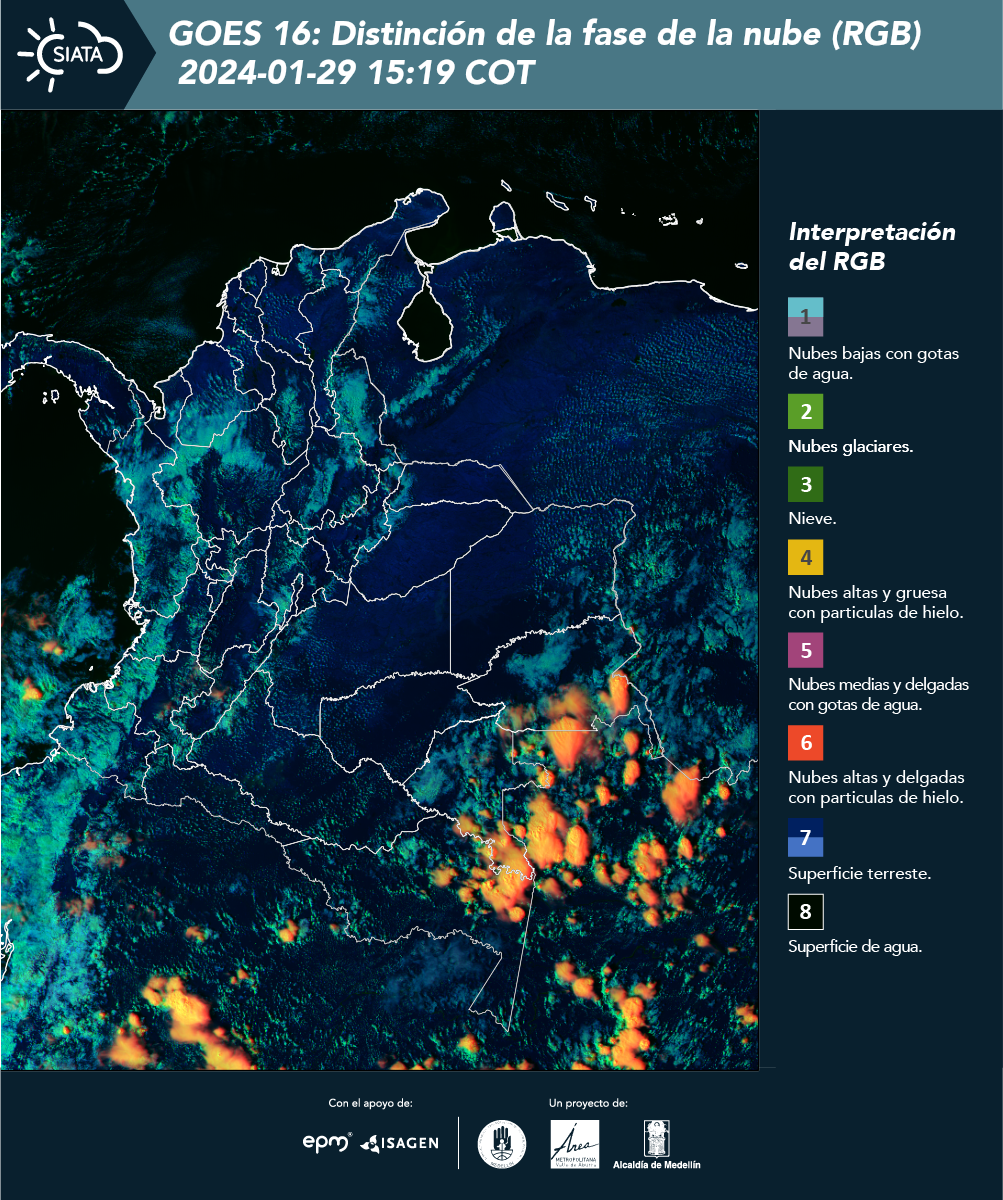Click the 'Un proyecto de:' text
Image resolution: width=1003 pixels, height=1200 pixels.
point(588,1103)
